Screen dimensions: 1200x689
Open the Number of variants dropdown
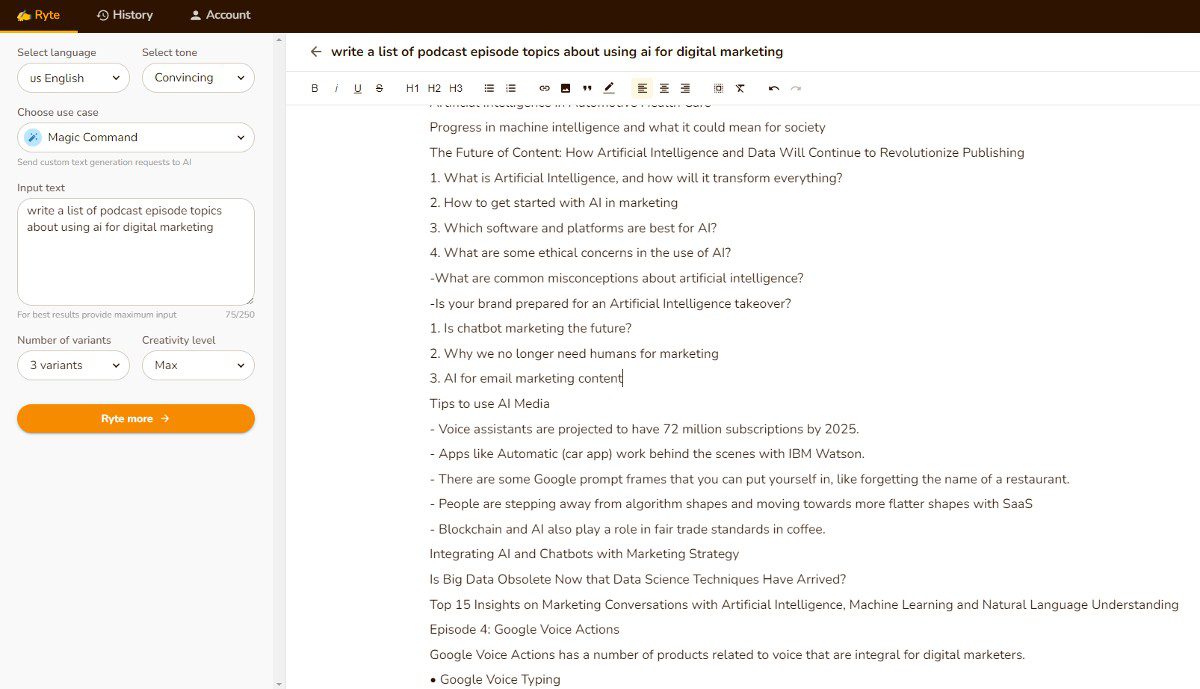click(73, 365)
